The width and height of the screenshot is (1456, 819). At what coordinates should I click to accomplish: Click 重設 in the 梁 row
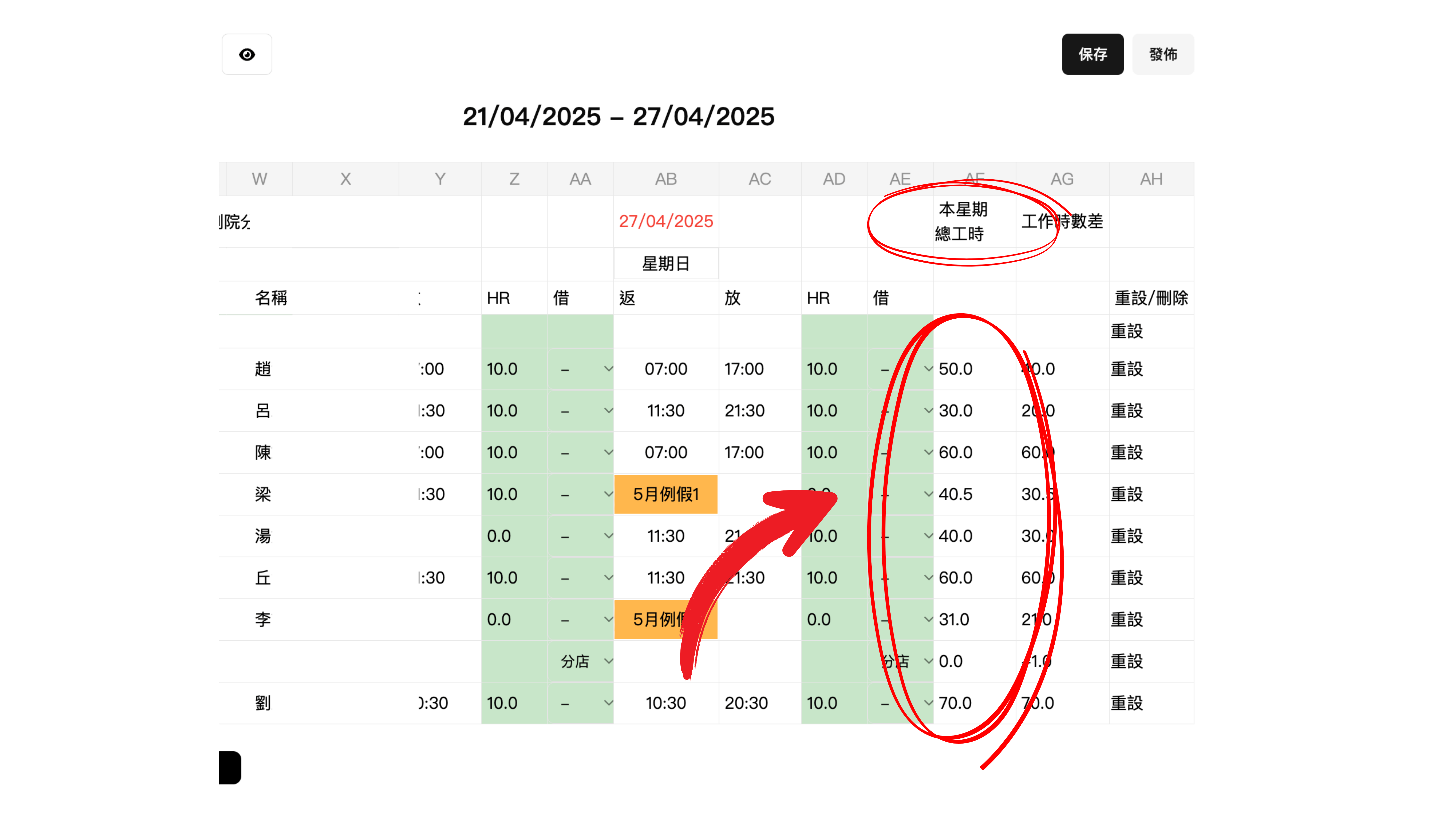(x=1126, y=495)
